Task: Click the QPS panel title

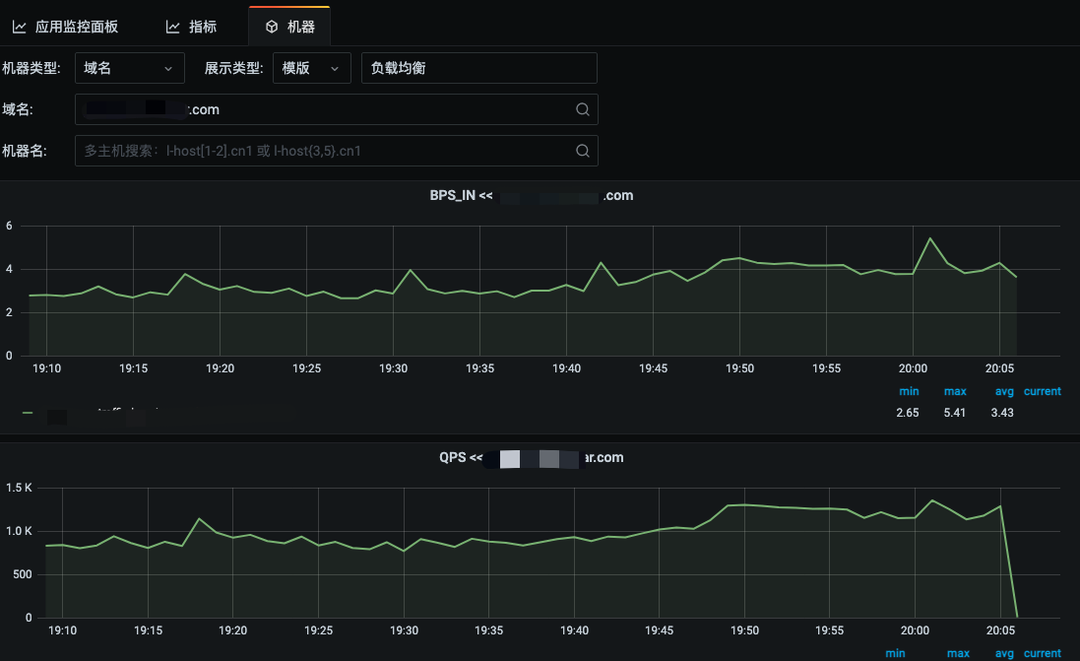Action: pyautogui.click(x=531, y=458)
